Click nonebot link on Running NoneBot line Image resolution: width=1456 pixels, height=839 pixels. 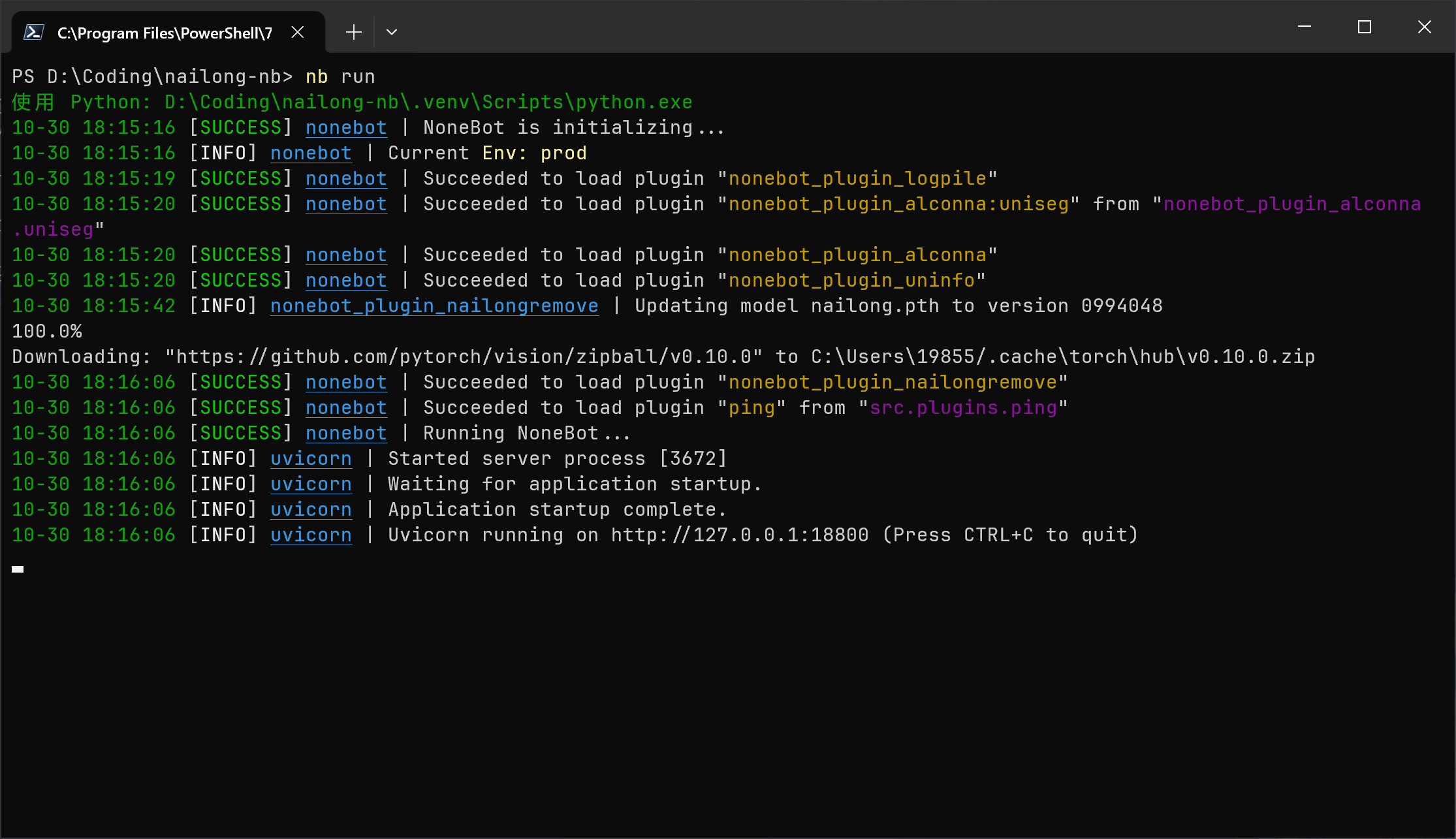[346, 433]
